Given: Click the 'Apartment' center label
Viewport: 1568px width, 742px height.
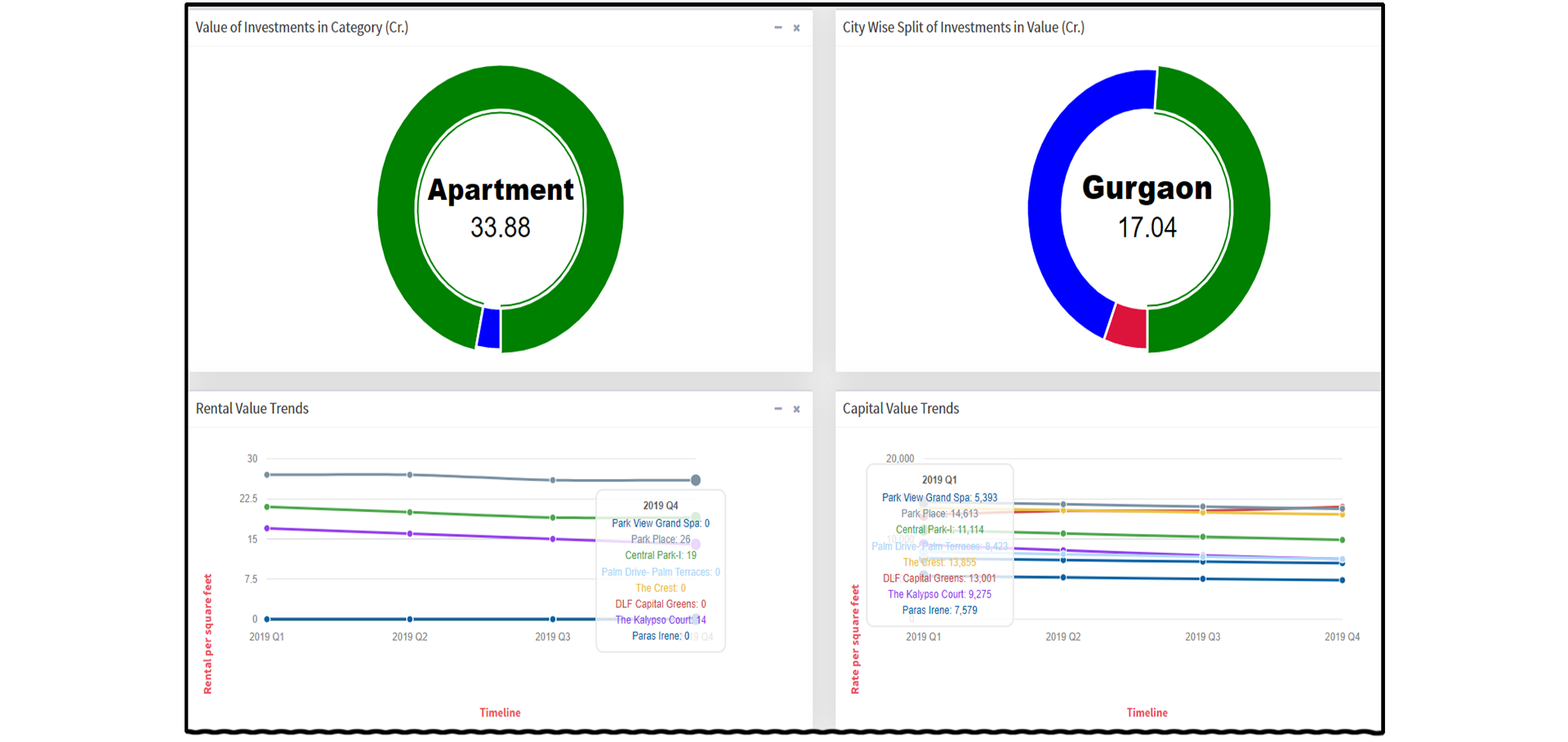Looking at the screenshot, I should point(501,190).
